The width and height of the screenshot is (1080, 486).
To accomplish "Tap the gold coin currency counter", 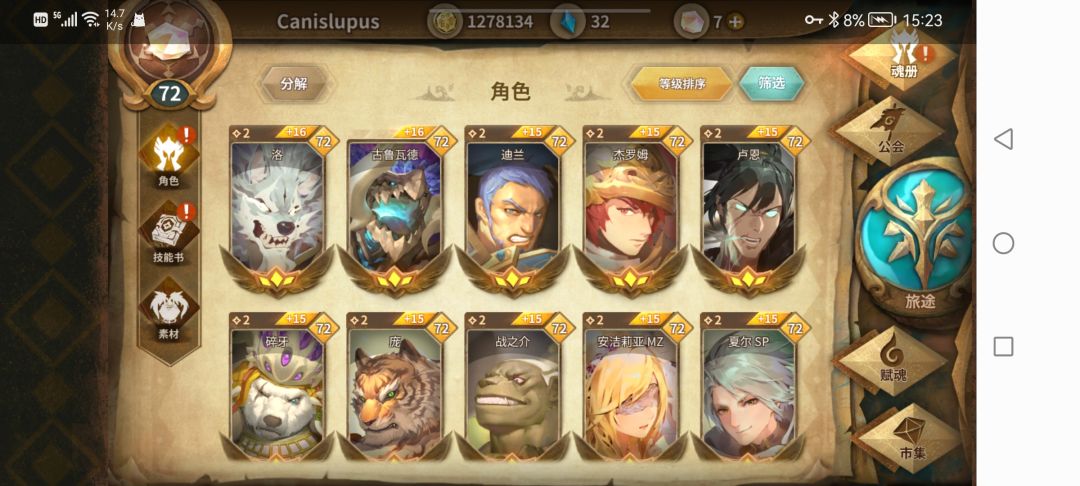I will [481, 22].
